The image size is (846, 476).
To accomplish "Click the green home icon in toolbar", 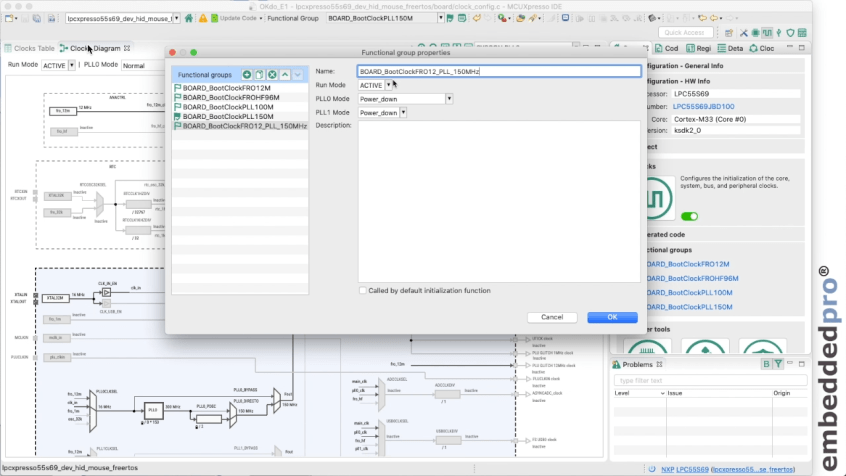I will (x=190, y=18).
